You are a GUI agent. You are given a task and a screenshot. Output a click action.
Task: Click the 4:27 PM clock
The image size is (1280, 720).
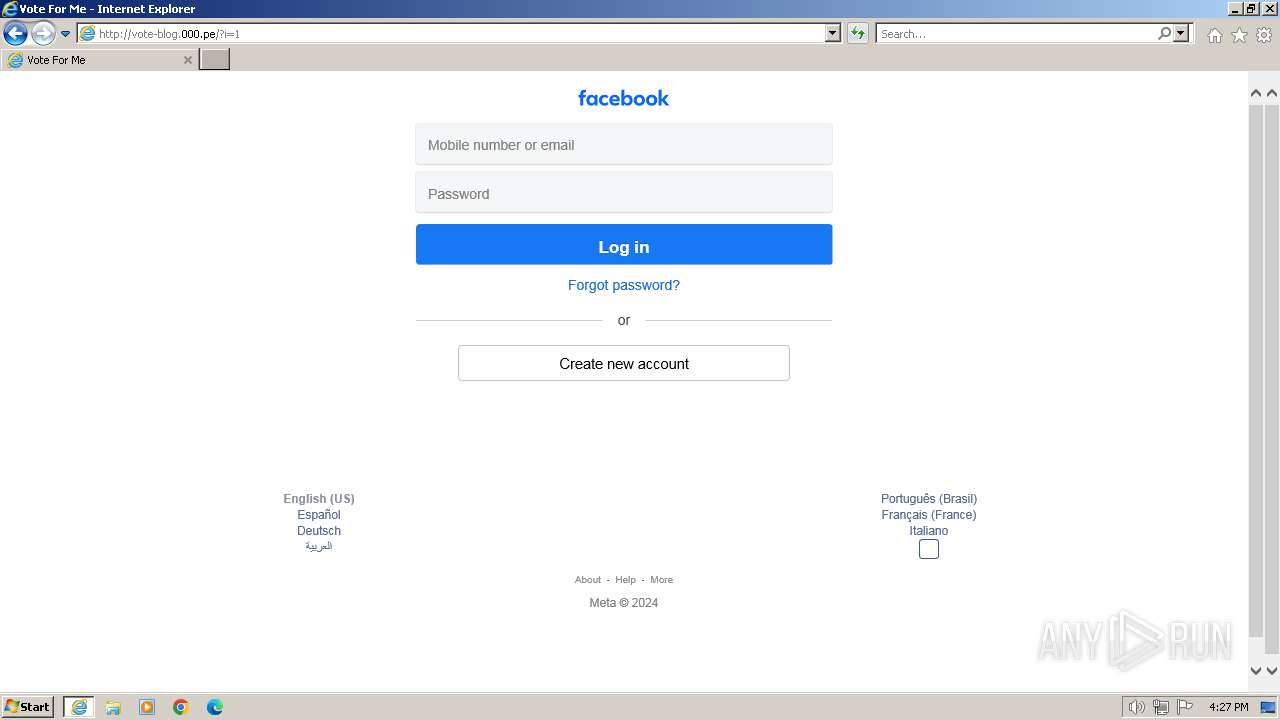click(1228, 707)
